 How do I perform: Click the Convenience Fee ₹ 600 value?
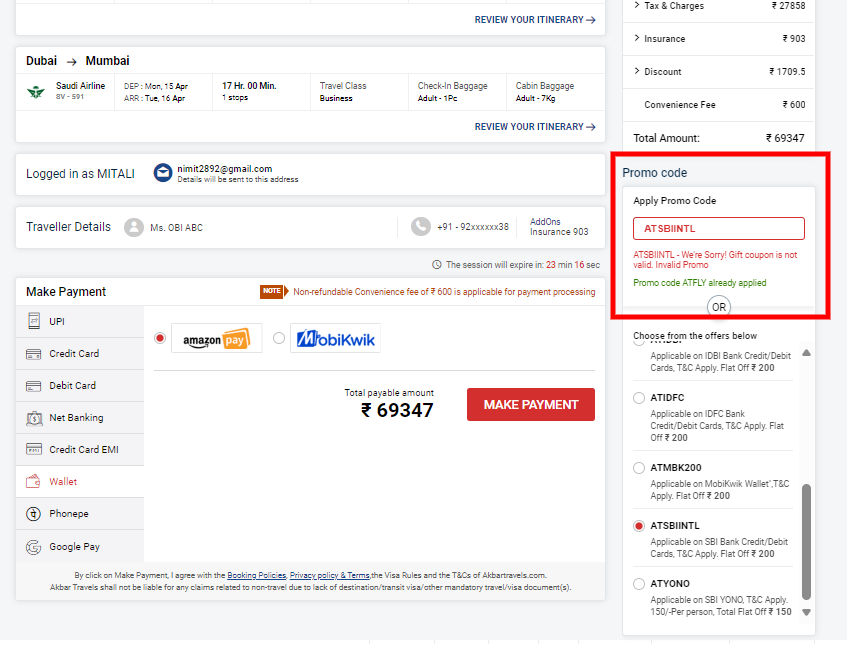coord(794,105)
